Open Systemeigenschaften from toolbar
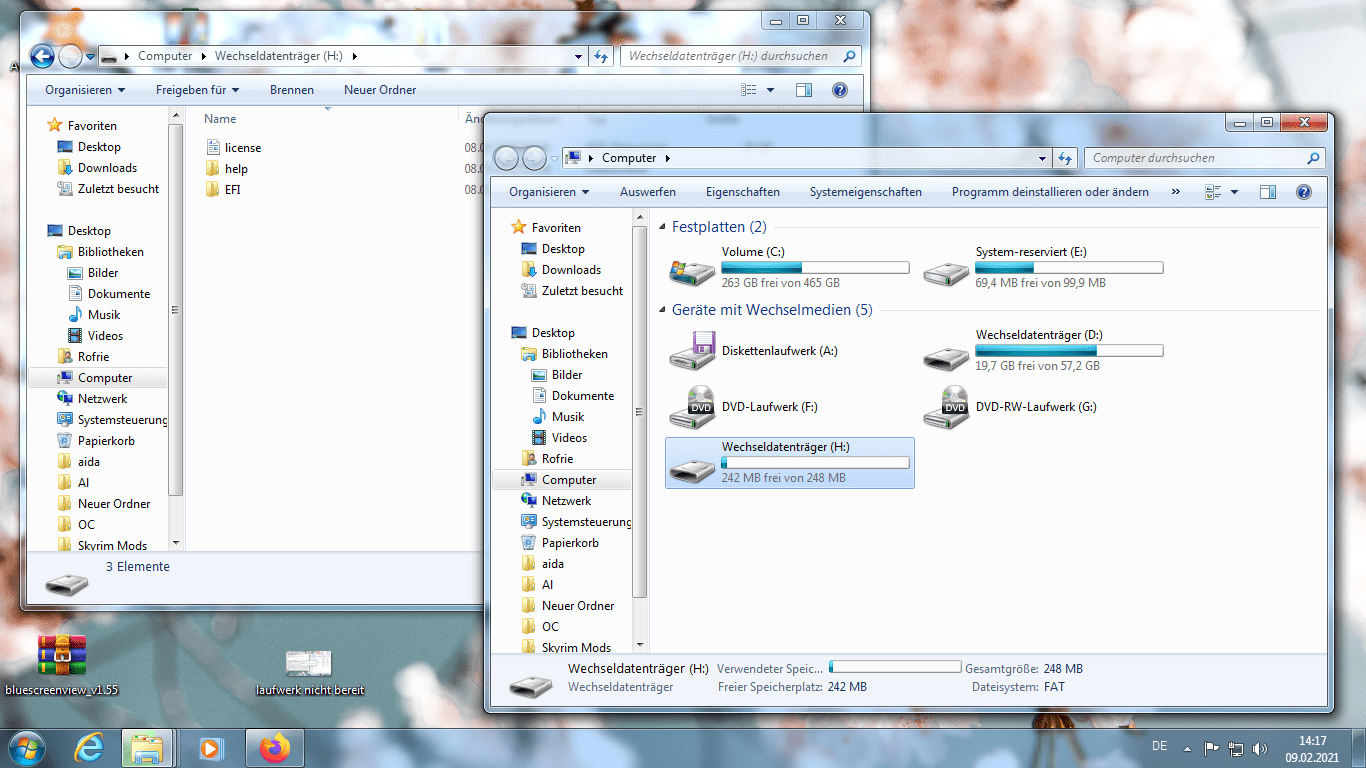The width and height of the screenshot is (1366, 768). (866, 192)
